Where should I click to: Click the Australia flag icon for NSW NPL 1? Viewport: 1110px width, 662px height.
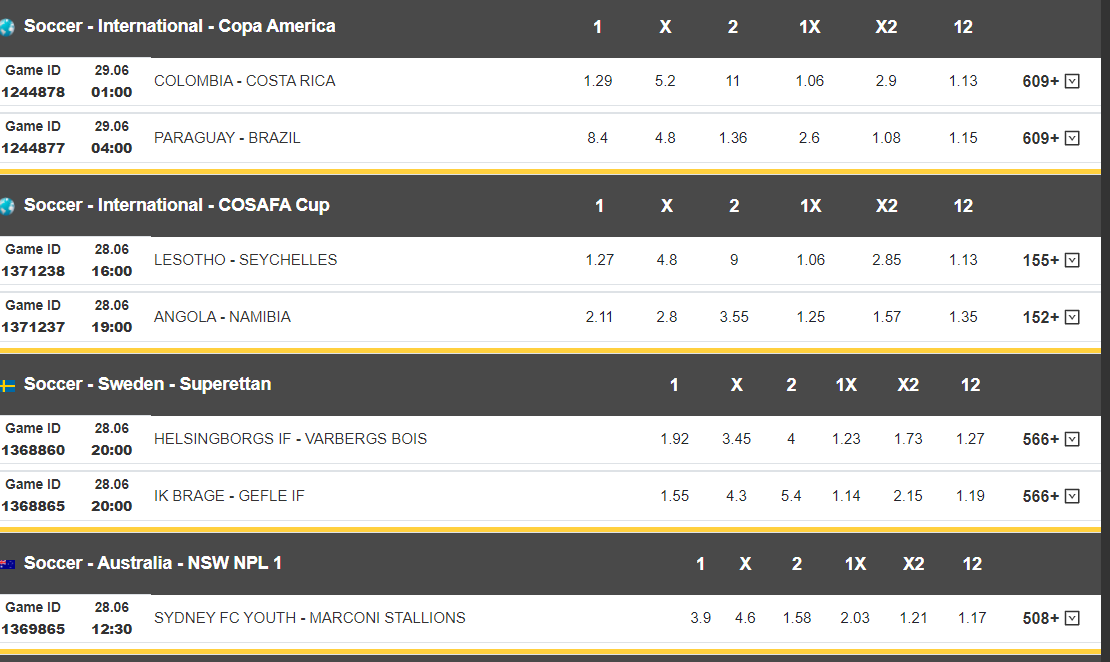pos(7,564)
